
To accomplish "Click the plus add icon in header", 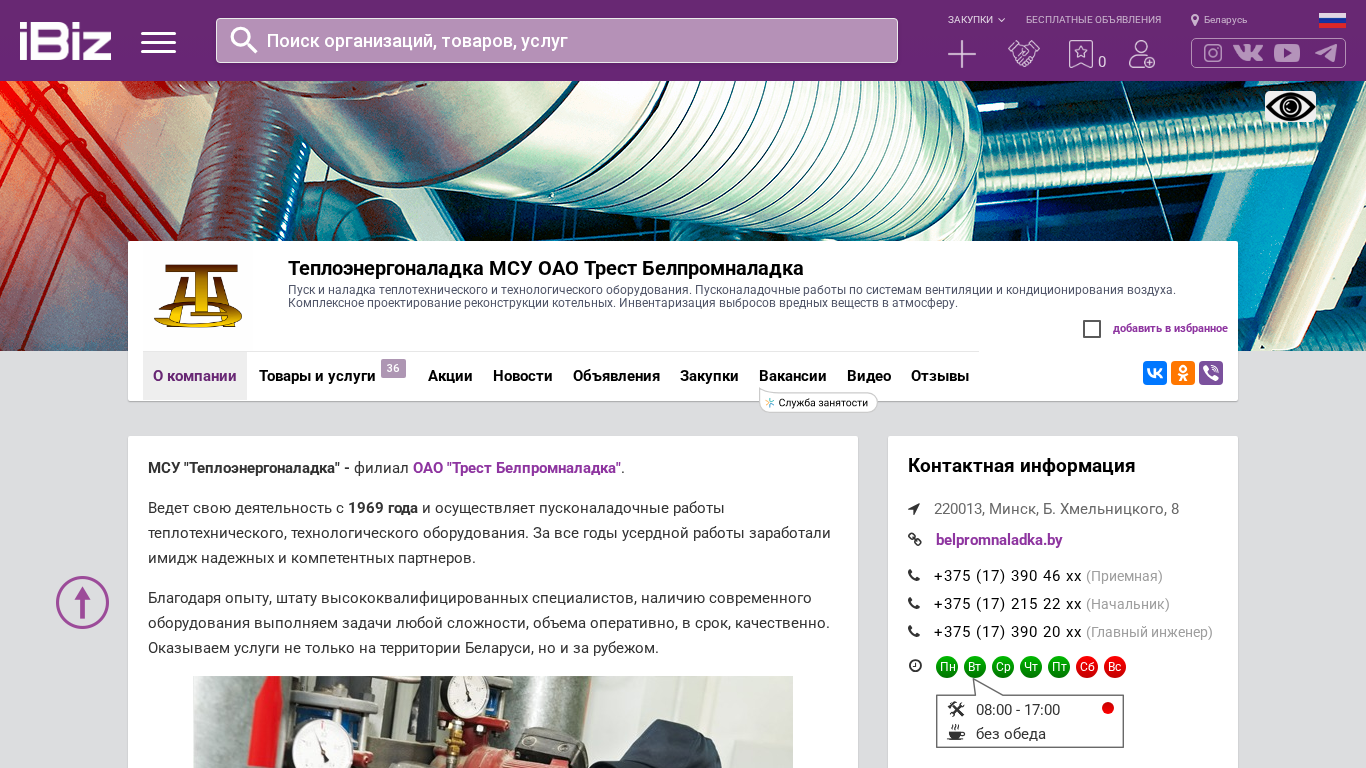I will tap(962, 54).
